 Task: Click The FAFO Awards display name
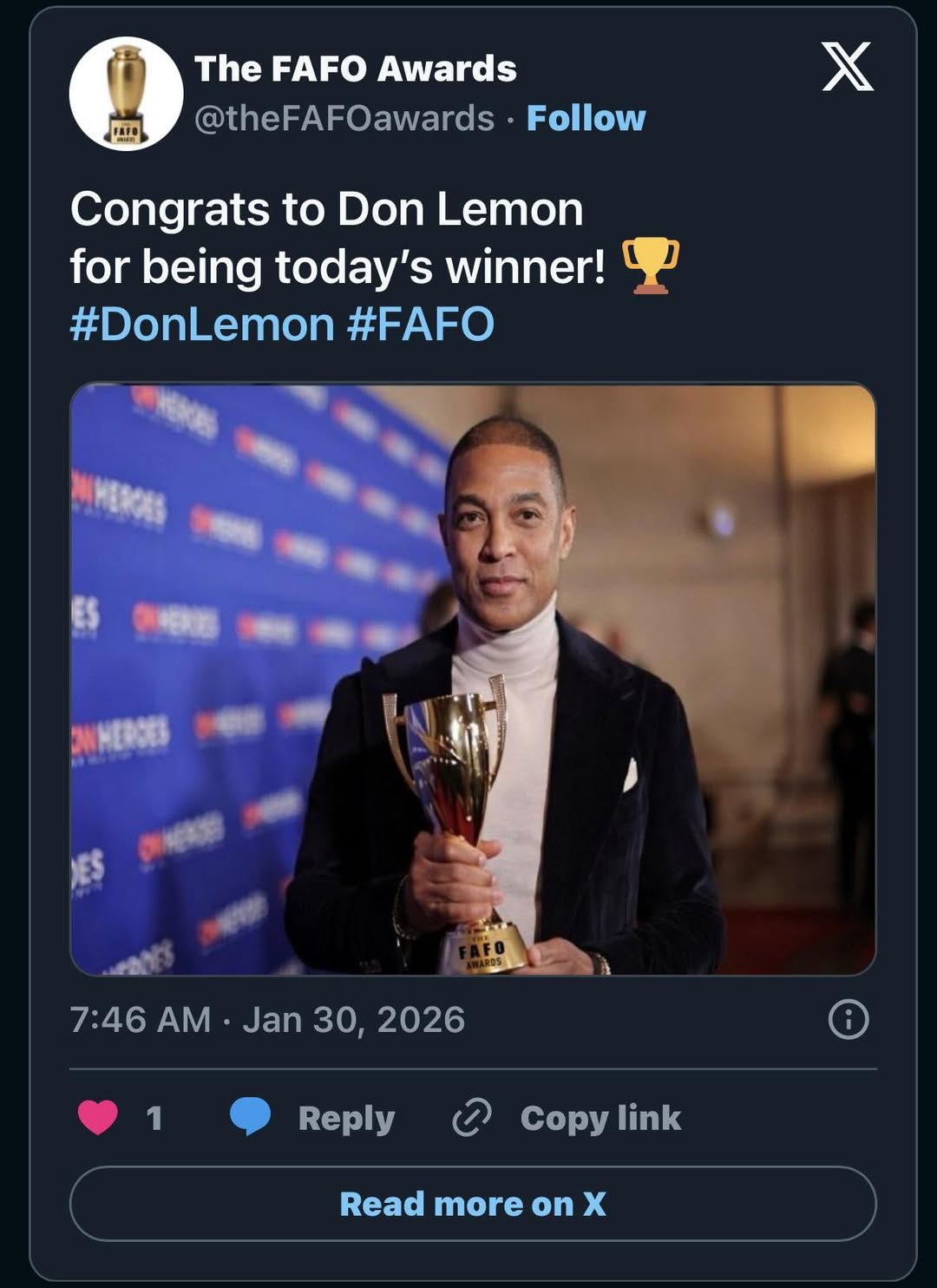click(355, 69)
